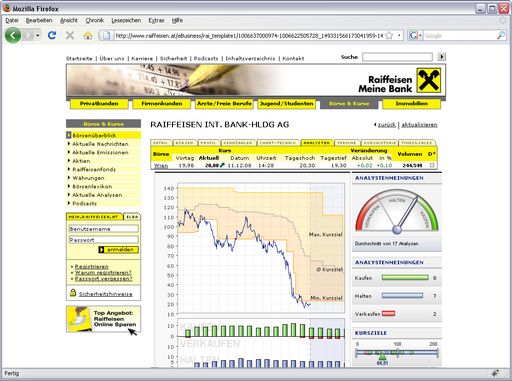The width and height of the screenshot is (512, 381).
Task: Click the zurück link
Action: pyautogui.click(x=386, y=125)
